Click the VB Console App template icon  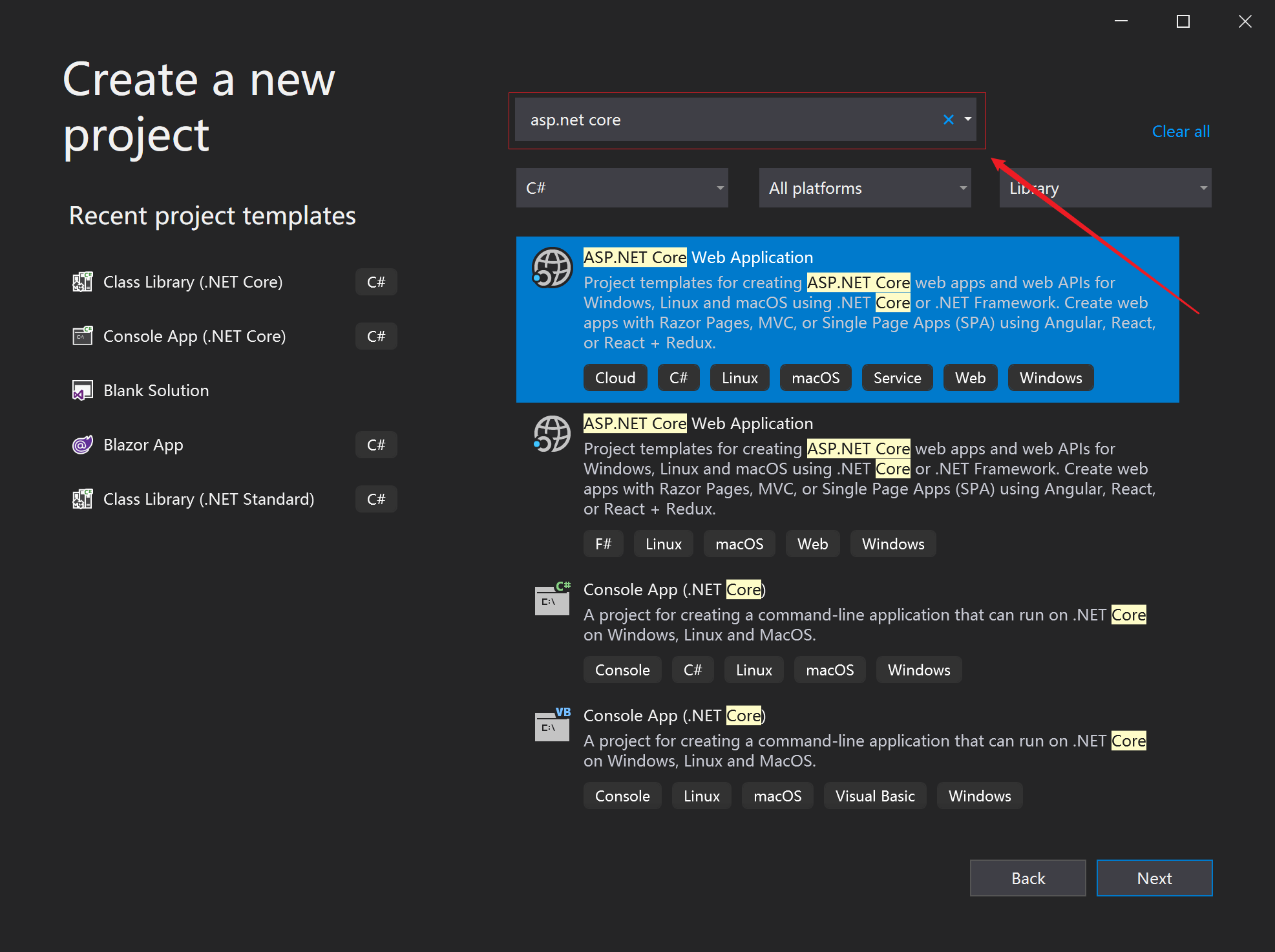[x=552, y=725]
